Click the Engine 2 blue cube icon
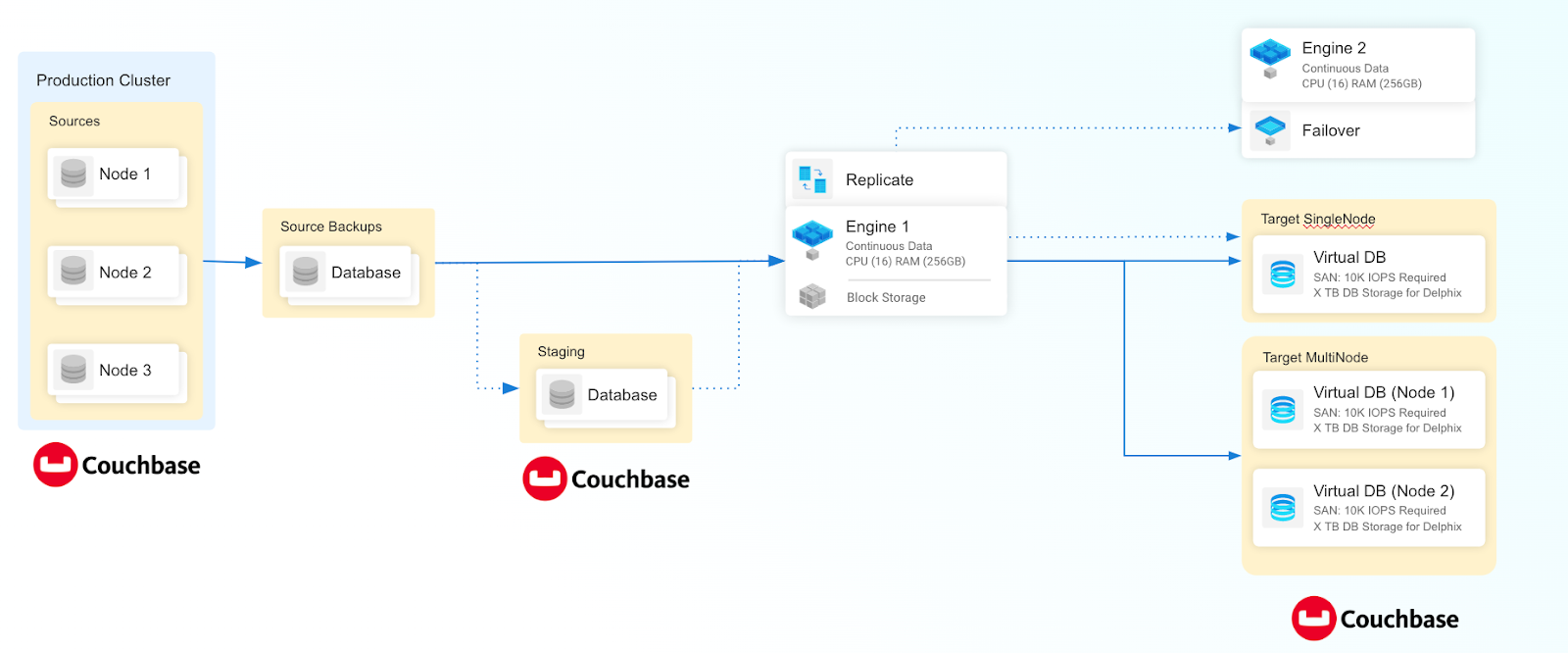 tap(1270, 57)
